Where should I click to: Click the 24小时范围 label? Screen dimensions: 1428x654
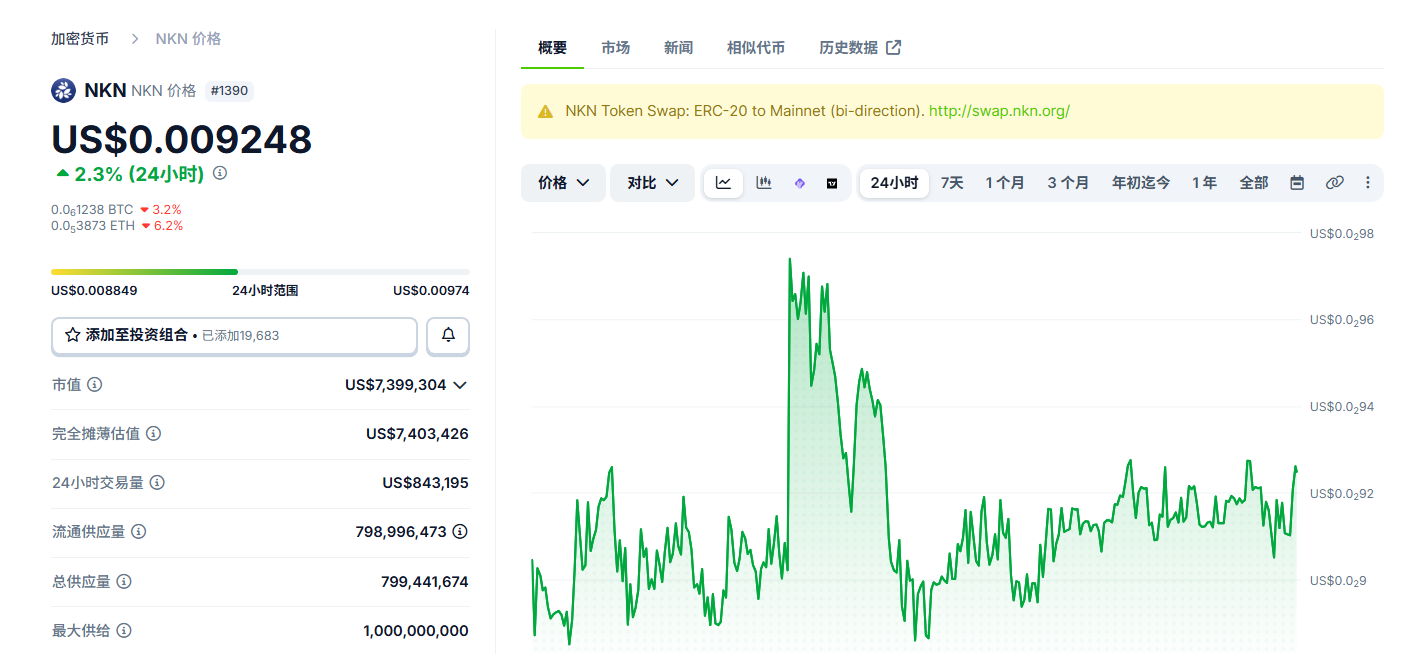265,291
